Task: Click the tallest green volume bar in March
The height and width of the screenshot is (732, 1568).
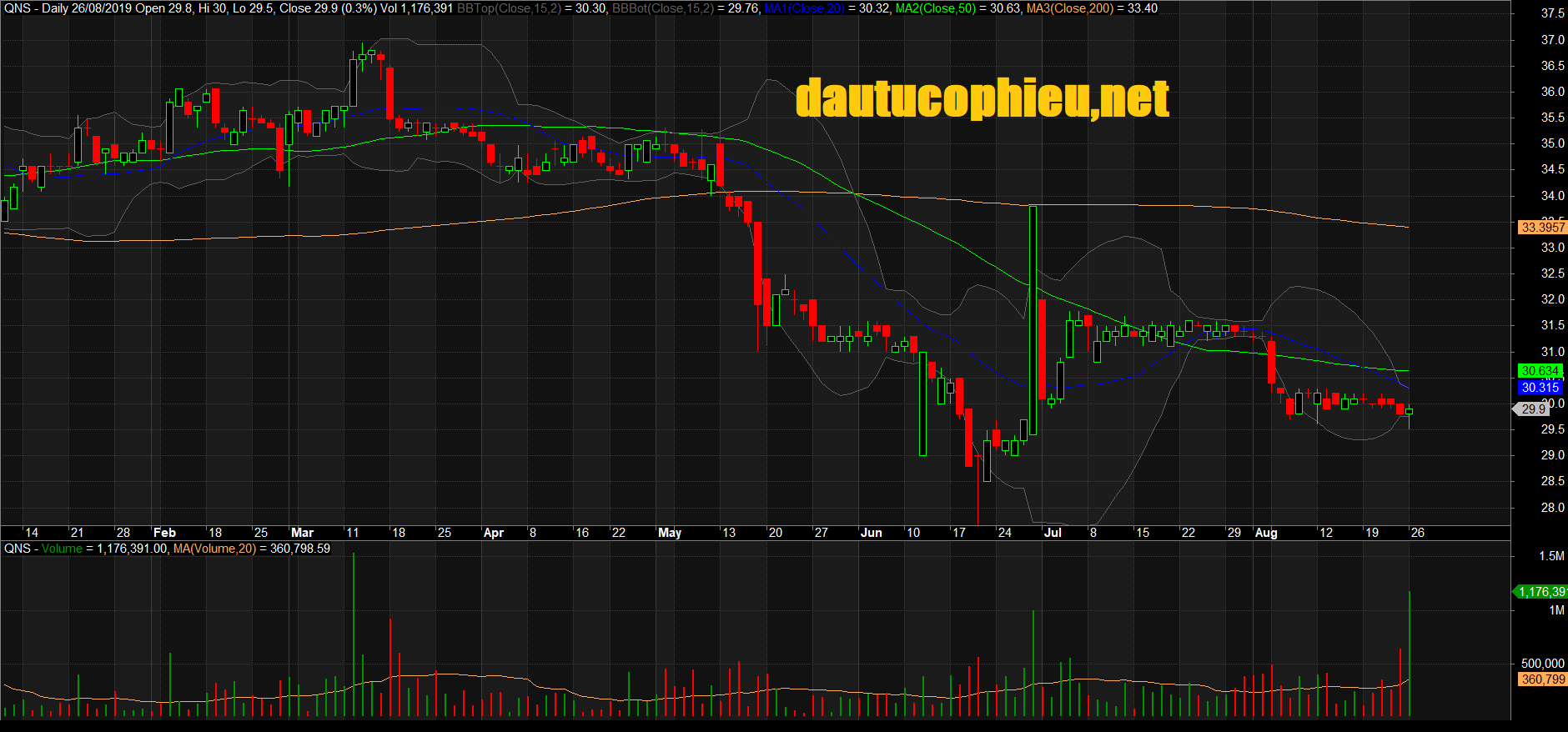Action: pos(354,634)
